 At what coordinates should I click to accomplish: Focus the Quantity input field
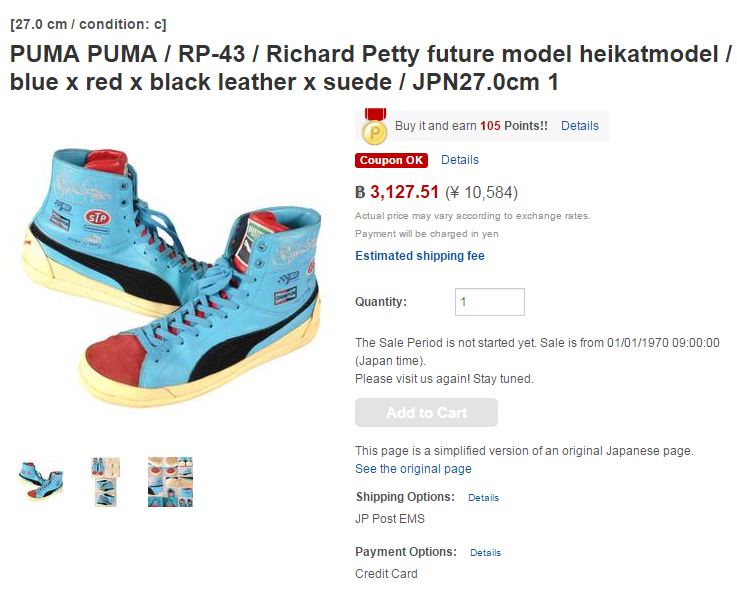(489, 302)
